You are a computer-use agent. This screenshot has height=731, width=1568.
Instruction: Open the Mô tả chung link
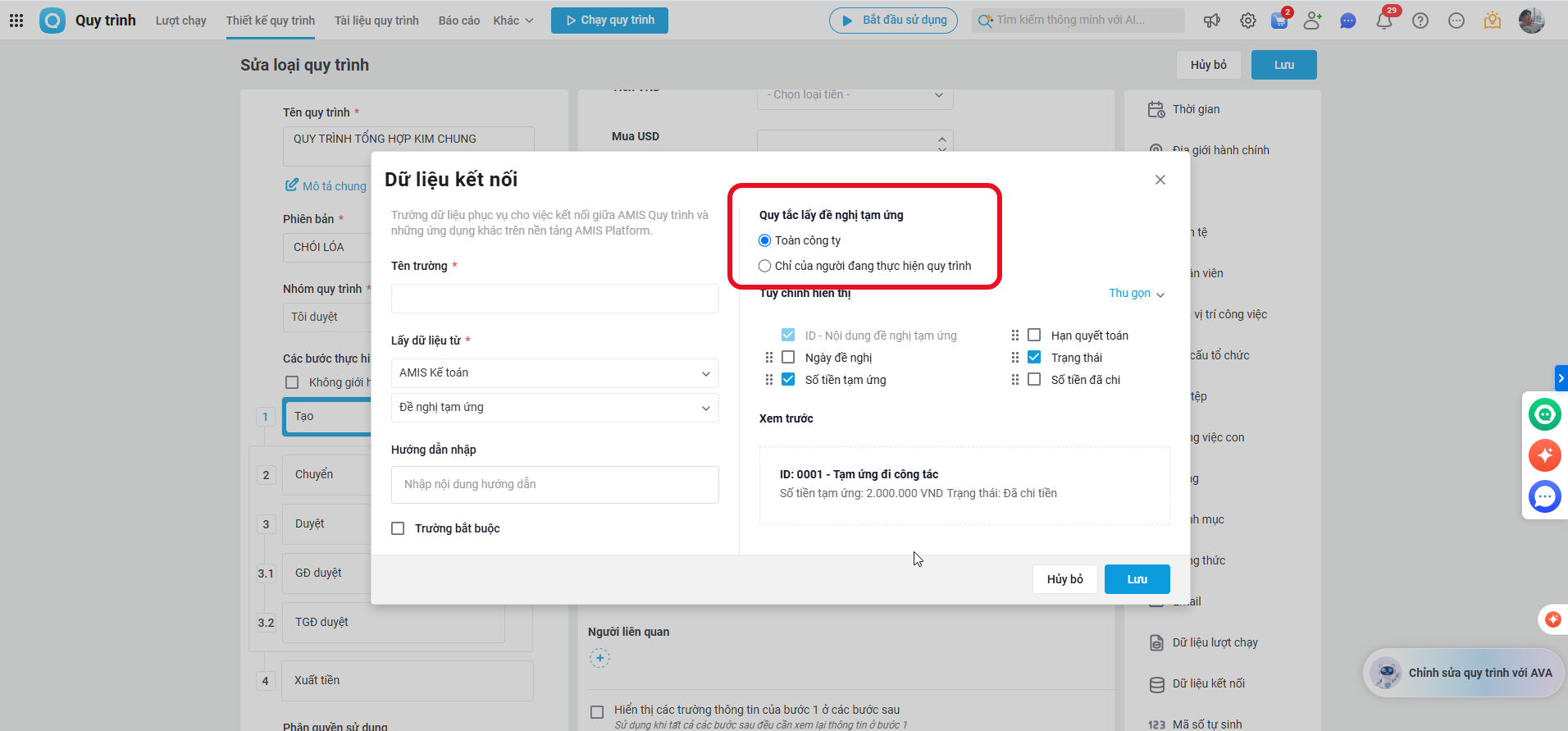335,186
